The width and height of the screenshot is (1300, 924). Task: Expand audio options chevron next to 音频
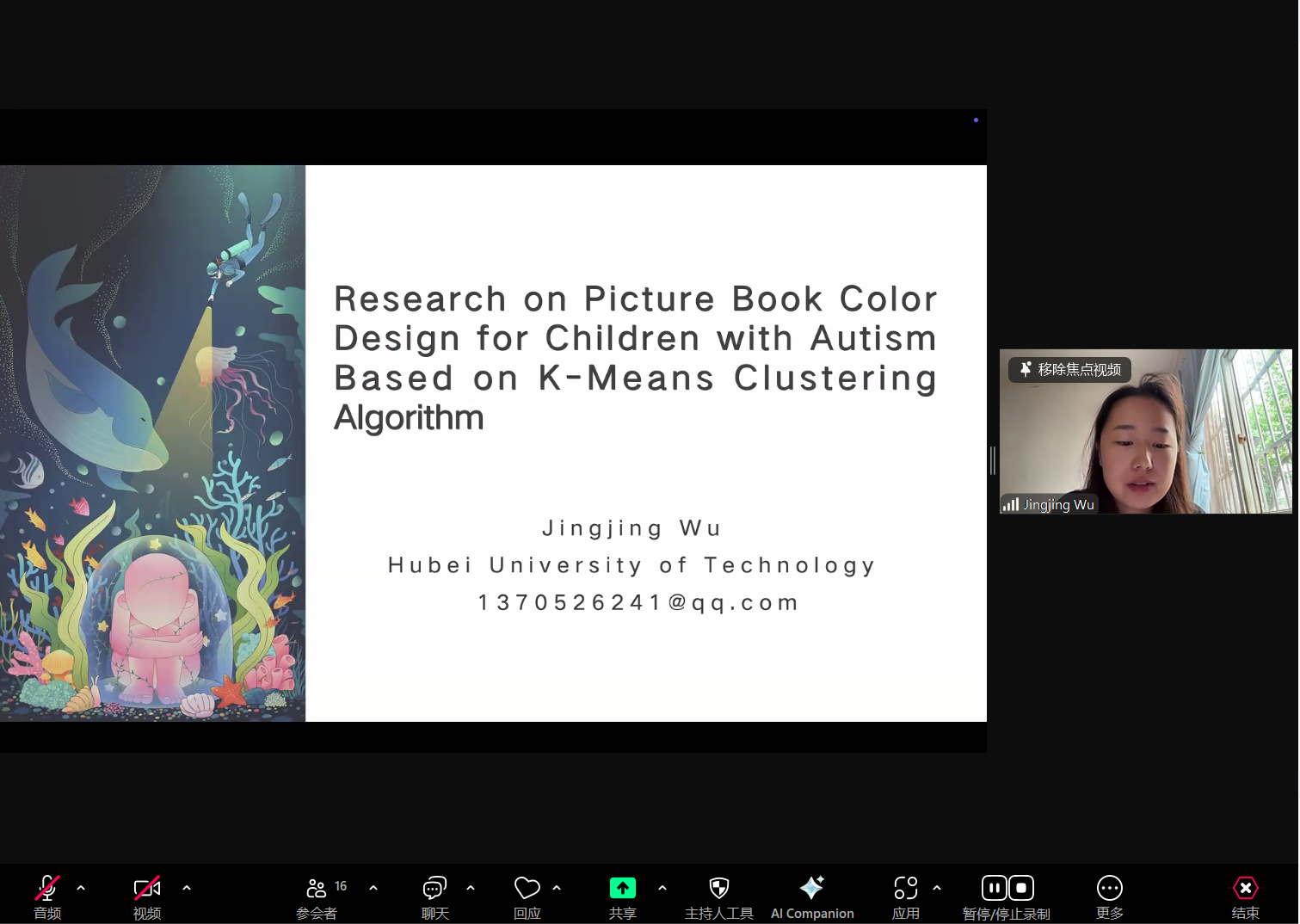pyautogui.click(x=81, y=887)
